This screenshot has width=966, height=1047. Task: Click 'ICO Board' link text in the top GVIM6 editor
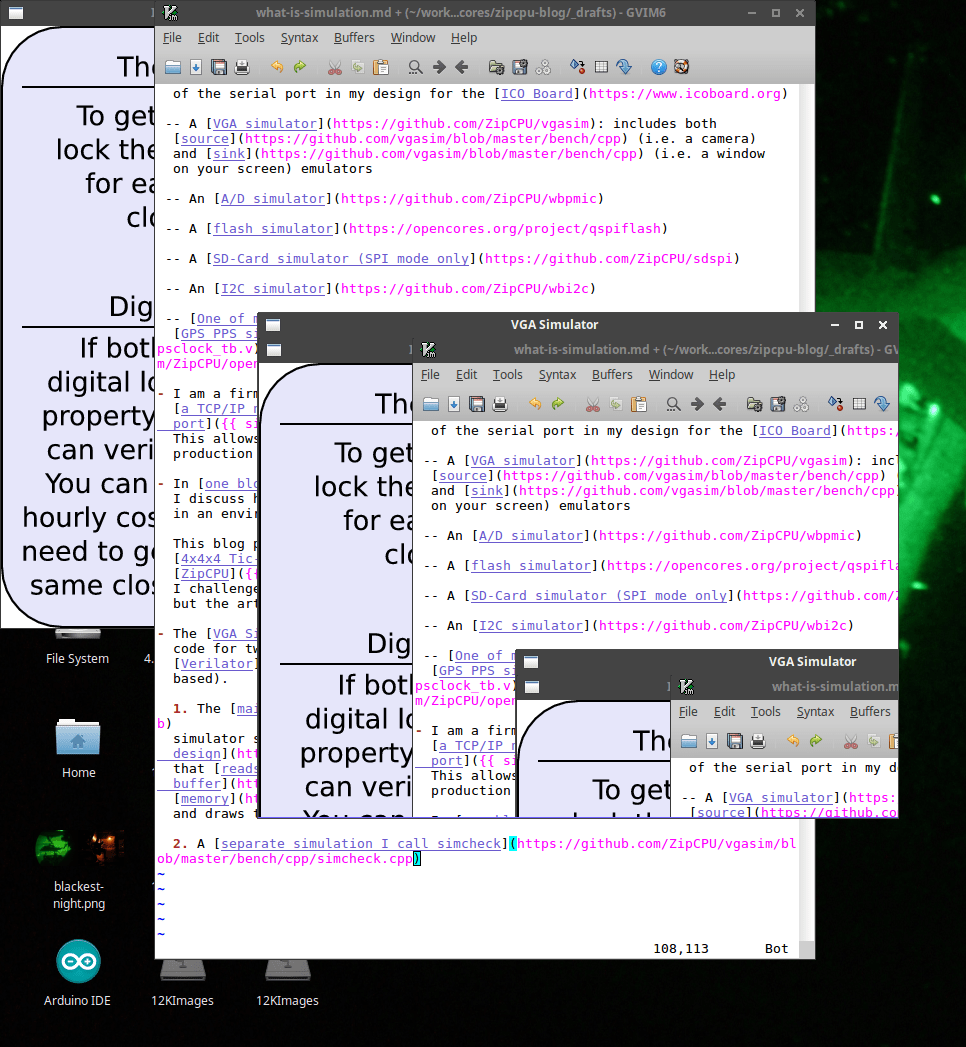tap(537, 93)
